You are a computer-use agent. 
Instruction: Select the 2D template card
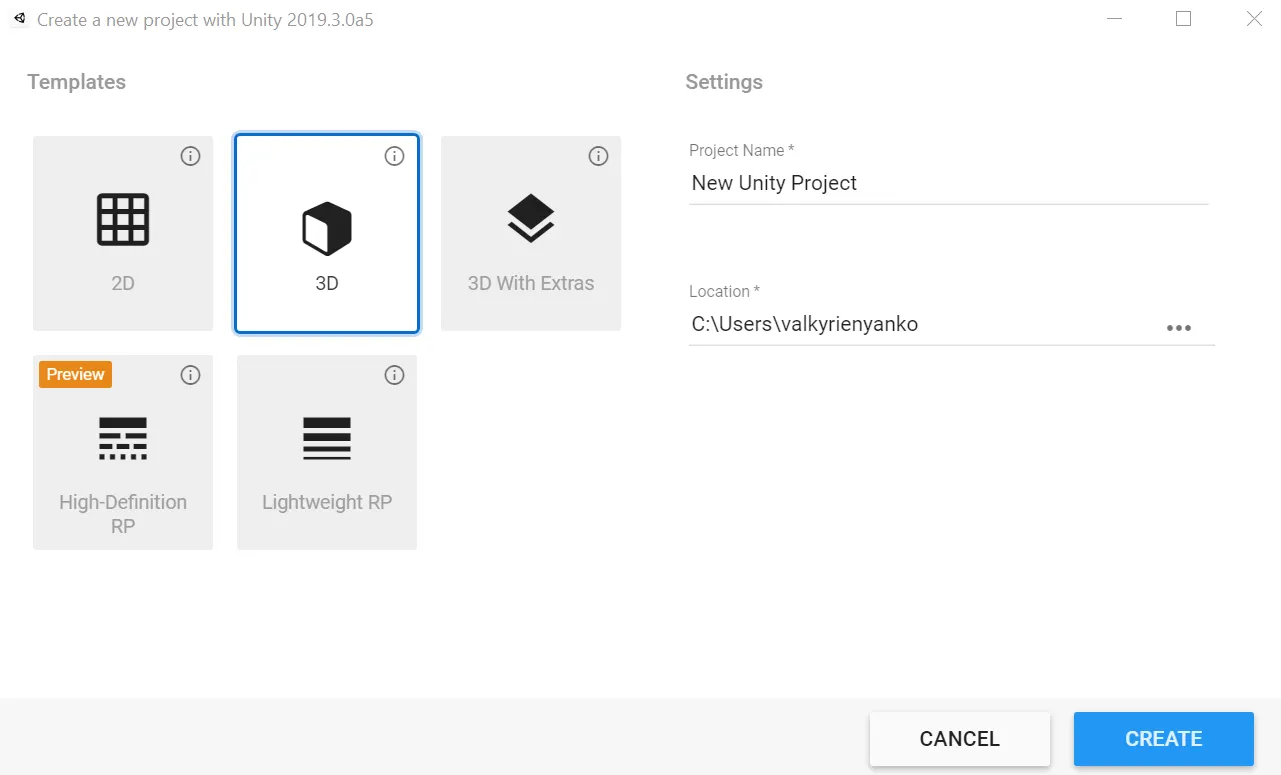click(x=123, y=233)
